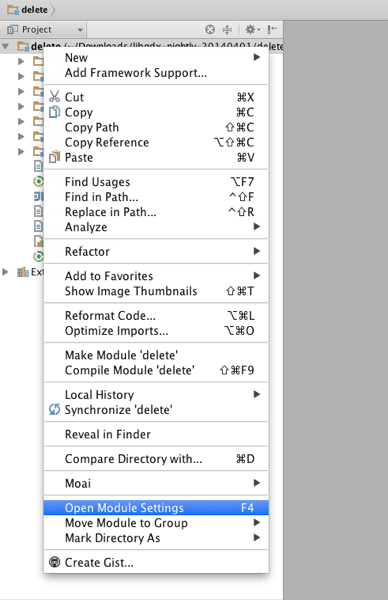Choose Reveal in Finder
This screenshot has height=600, width=388.
pyautogui.click(x=156, y=434)
